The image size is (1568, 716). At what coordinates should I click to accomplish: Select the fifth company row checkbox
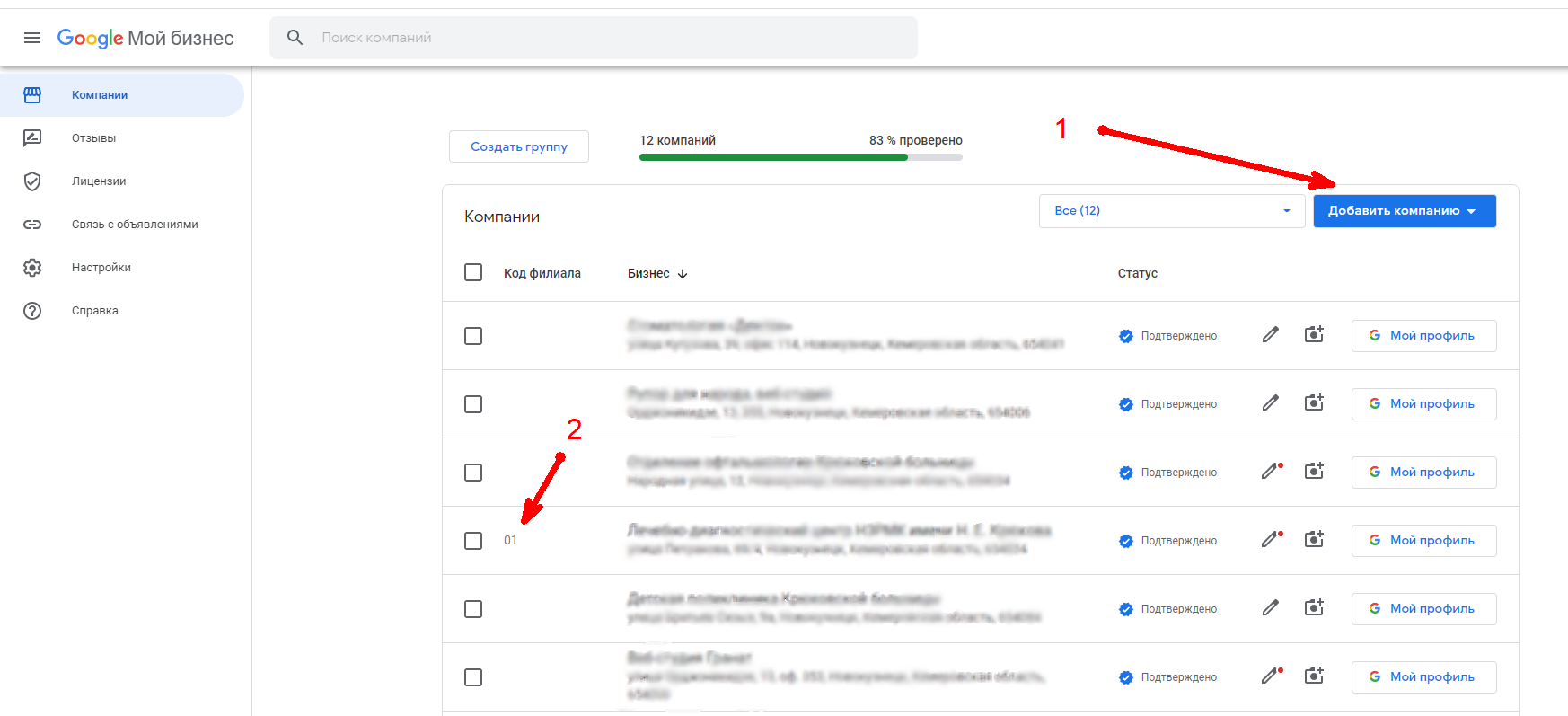pos(473,609)
